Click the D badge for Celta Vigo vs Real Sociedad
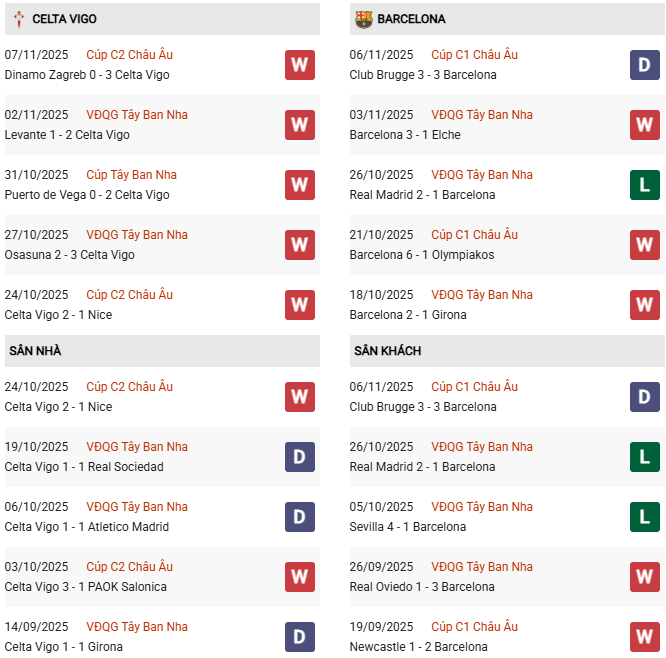This screenshot has height=658, width=666. point(300,457)
